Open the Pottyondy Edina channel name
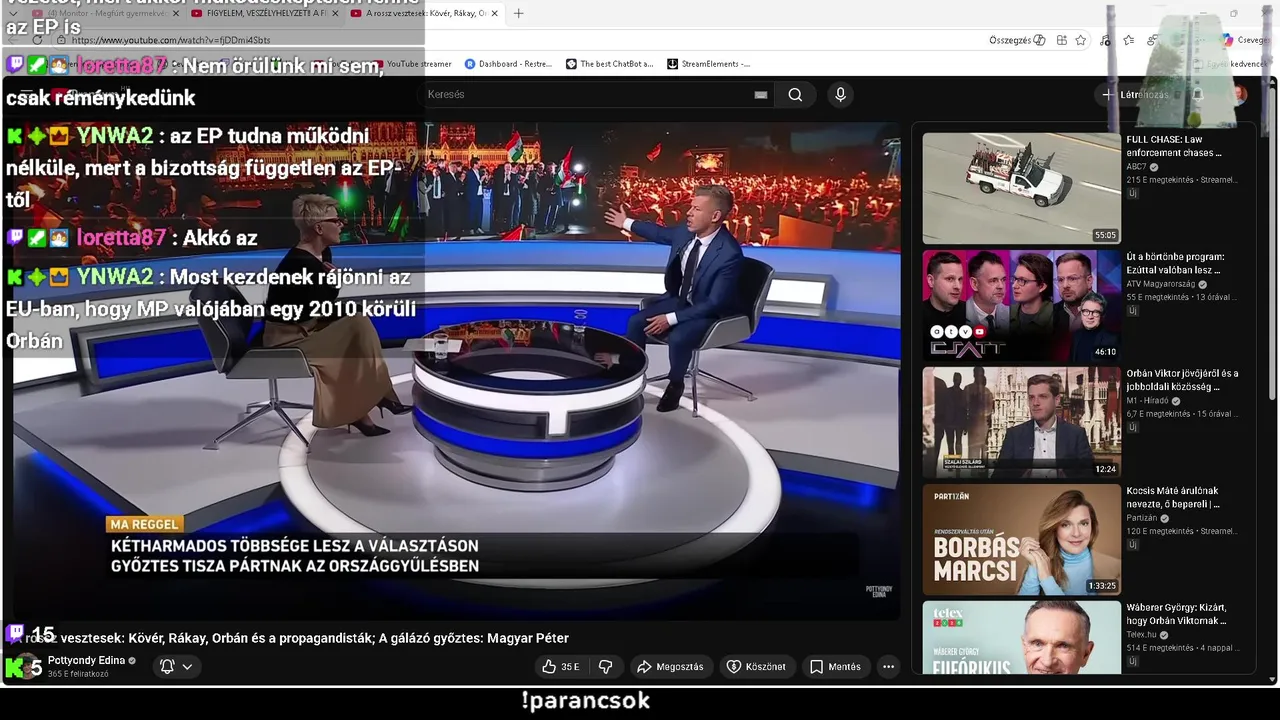Screen dimensions: 1280x720 (86, 660)
